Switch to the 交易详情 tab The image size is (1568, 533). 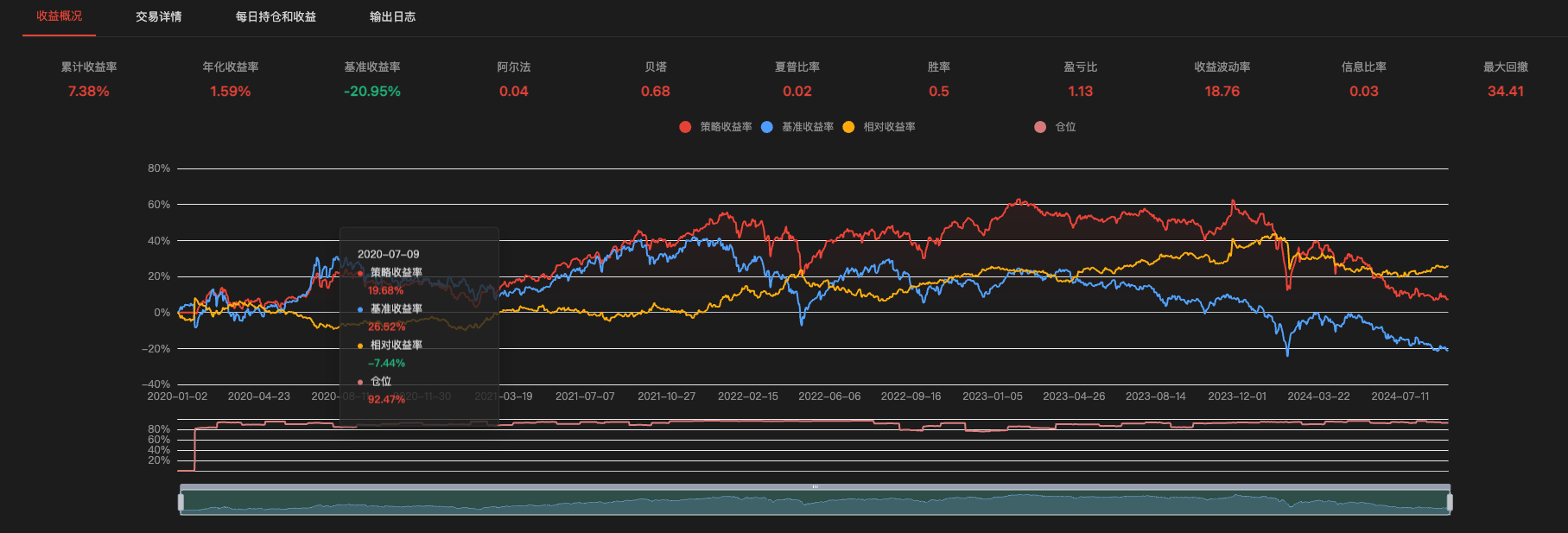pos(158,16)
